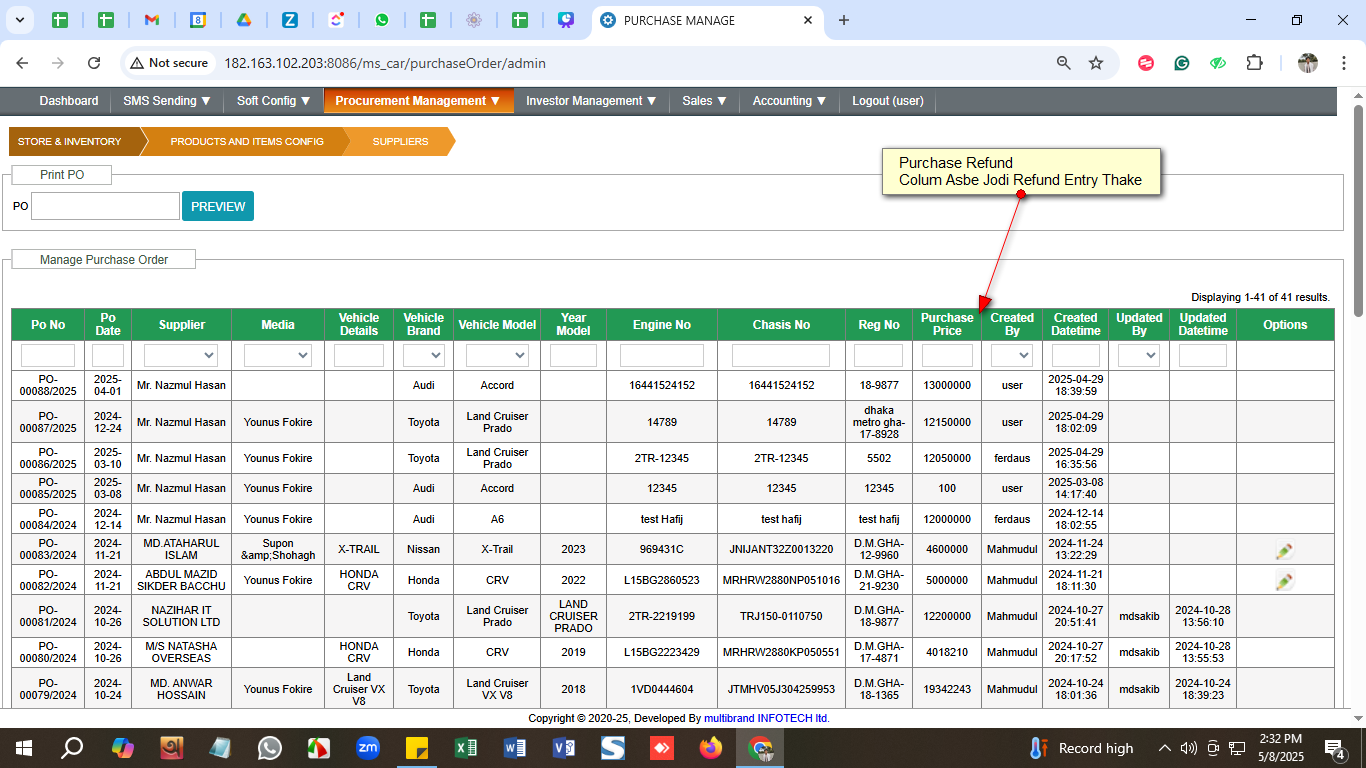Open the Vehicle Model filter dropdown
Screen dimensions: 1366x768
[497, 355]
